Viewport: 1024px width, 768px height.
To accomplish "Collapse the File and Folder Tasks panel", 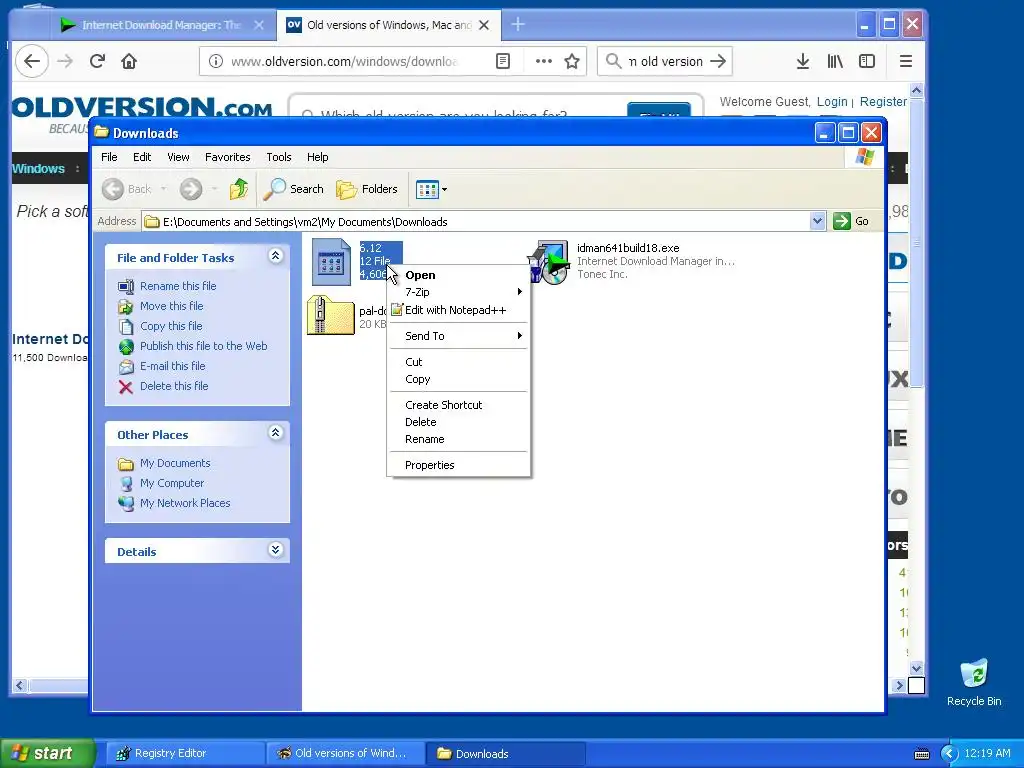I will (x=276, y=256).
